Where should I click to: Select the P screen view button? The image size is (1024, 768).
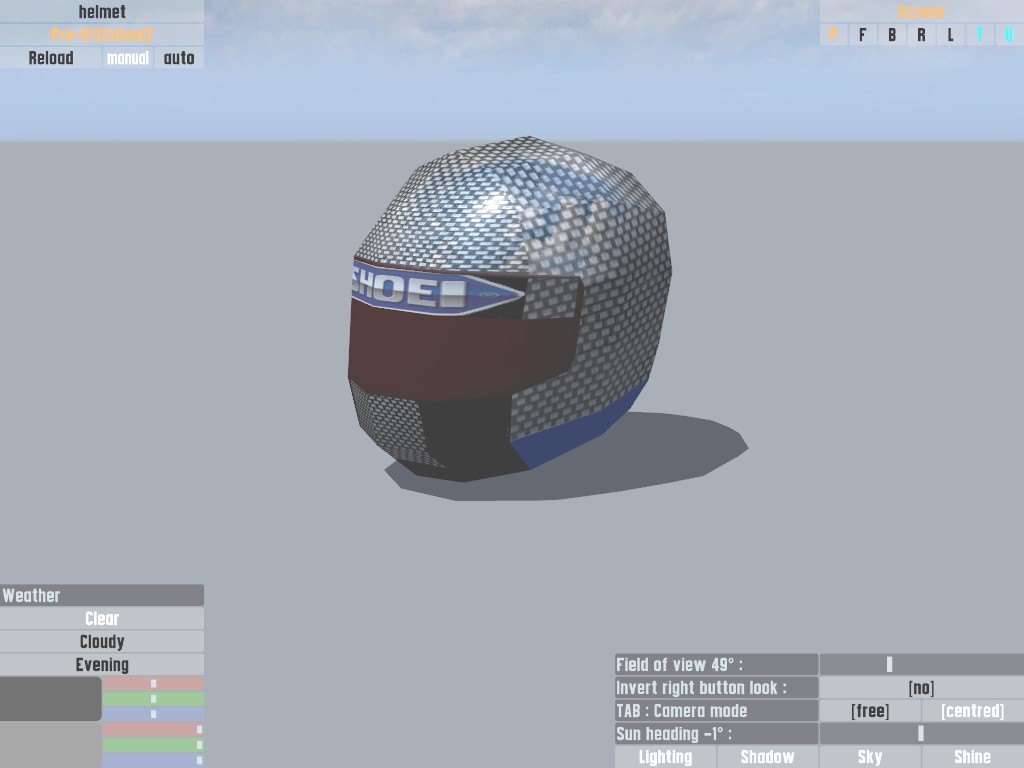[x=834, y=35]
